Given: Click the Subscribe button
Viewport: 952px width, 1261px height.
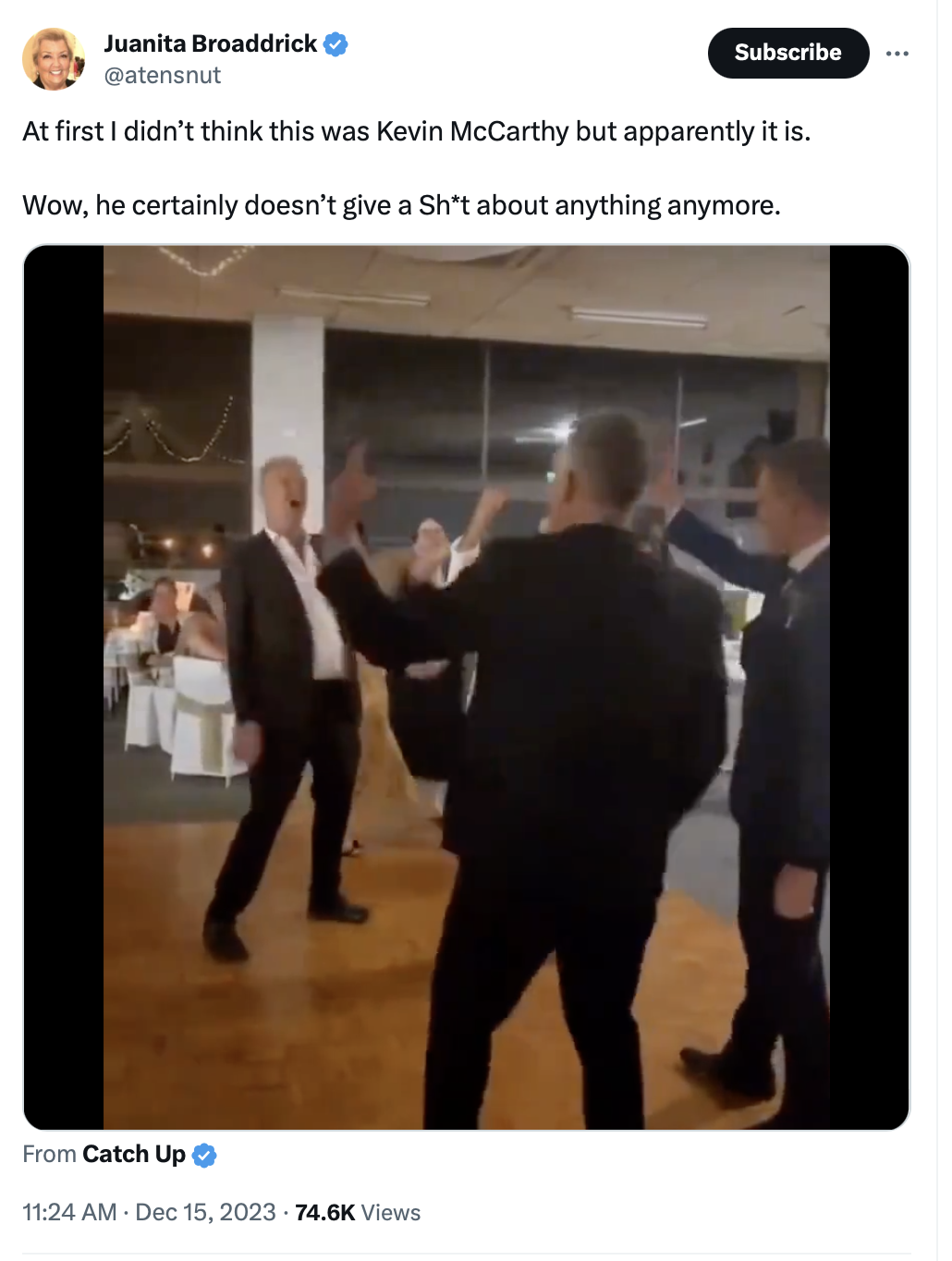Looking at the screenshot, I should pyautogui.click(x=788, y=53).
